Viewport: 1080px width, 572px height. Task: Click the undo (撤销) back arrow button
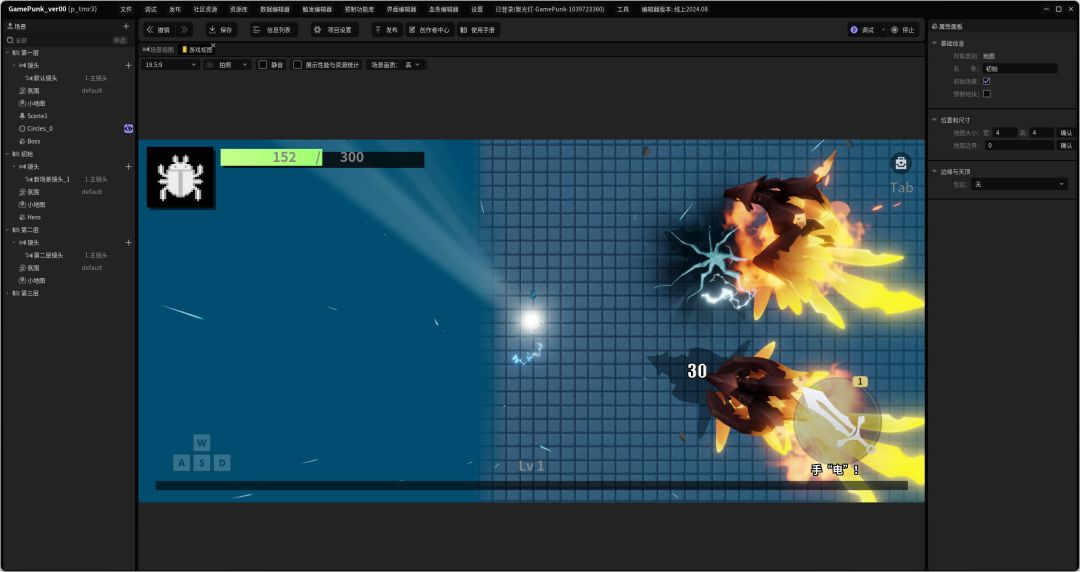[x=158, y=30]
